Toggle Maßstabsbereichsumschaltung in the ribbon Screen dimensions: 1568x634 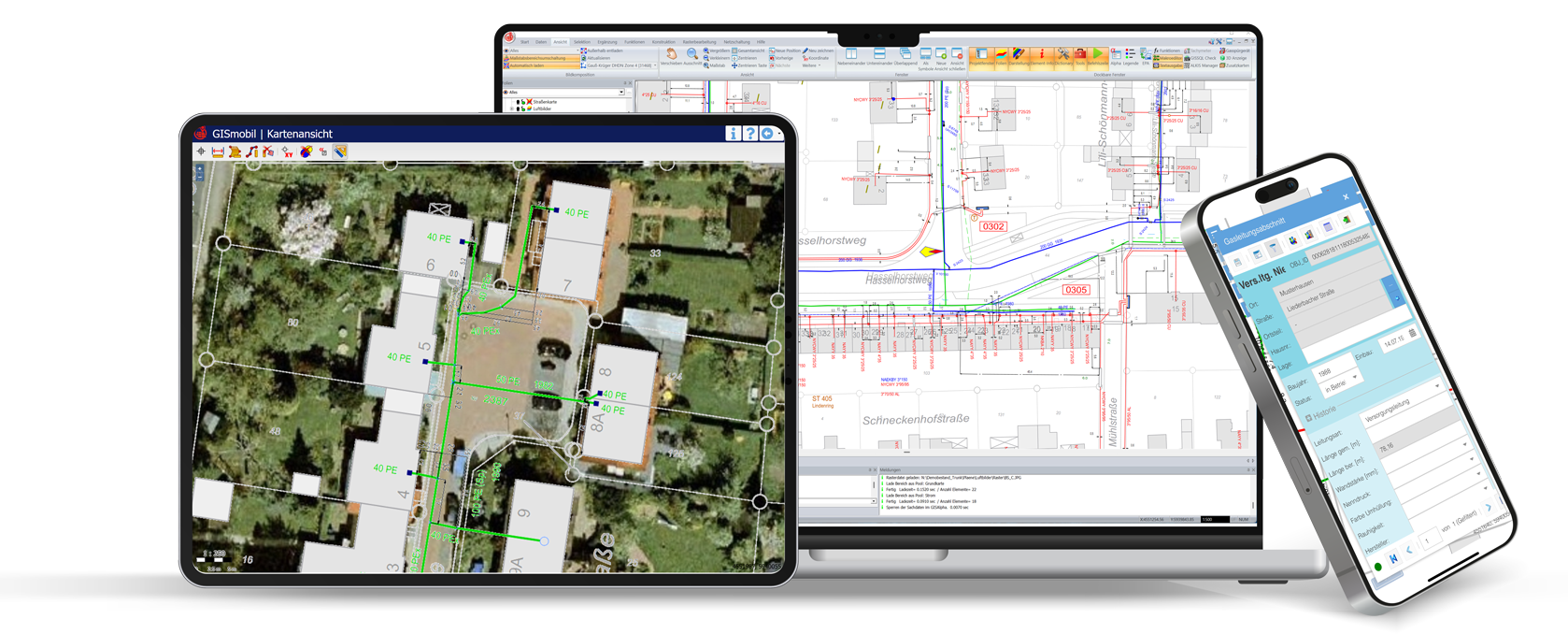coord(541,58)
